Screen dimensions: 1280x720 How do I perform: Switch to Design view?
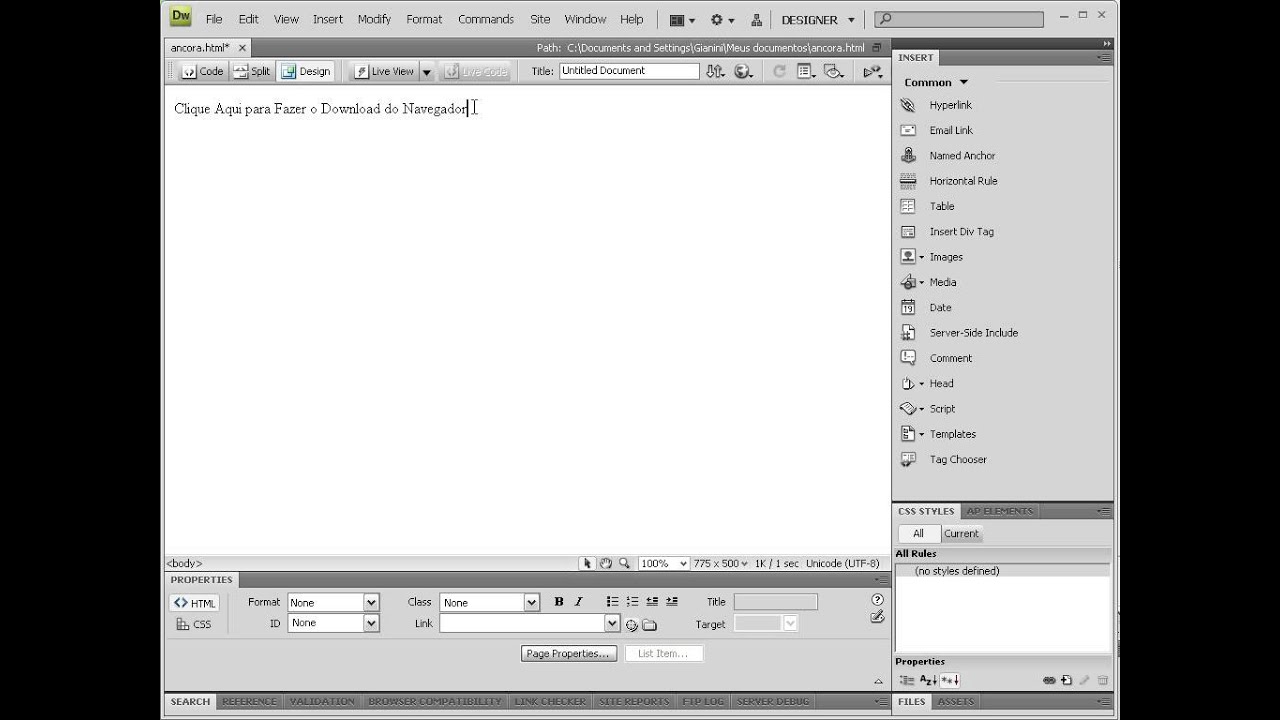coord(306,71)
